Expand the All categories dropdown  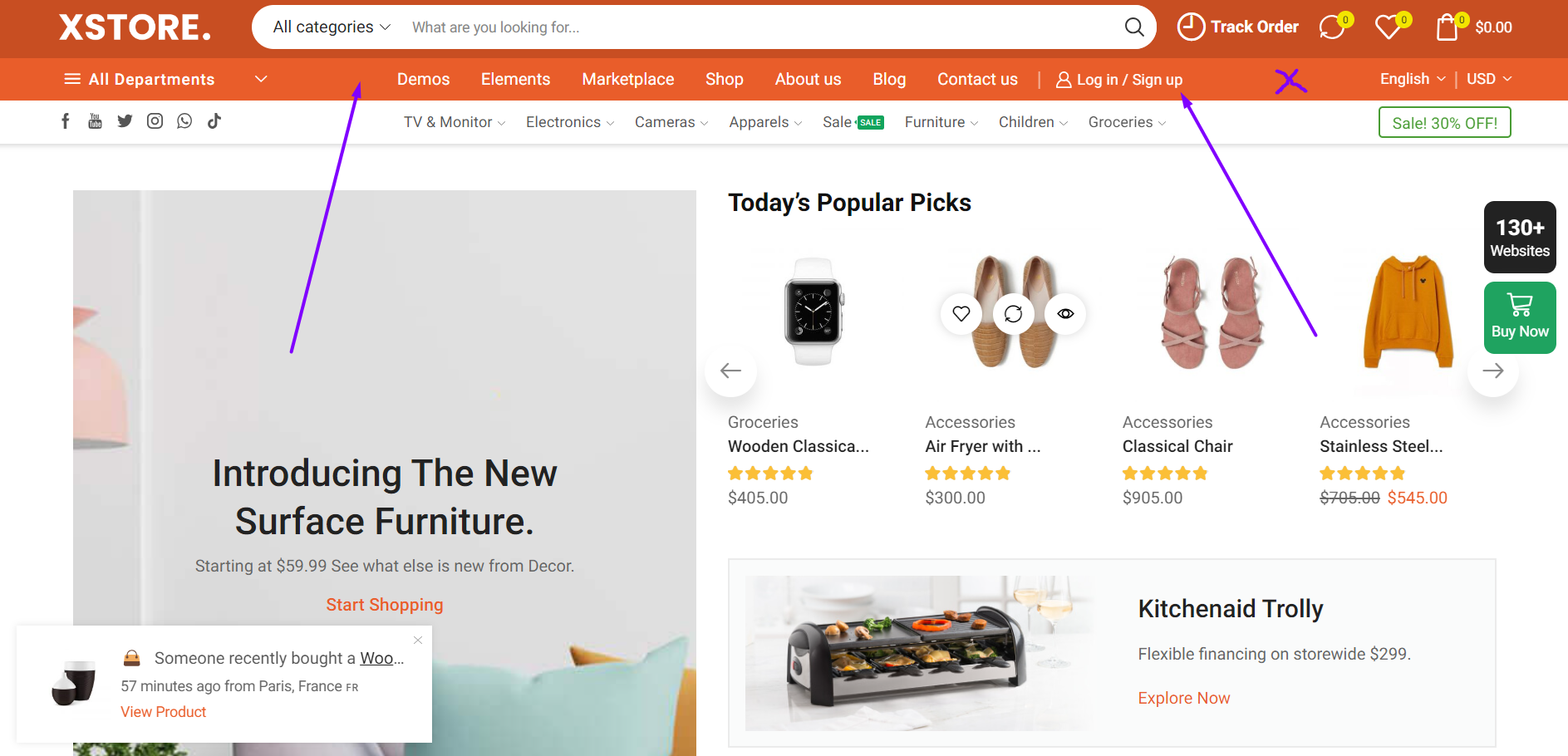click(x=332, y=27)
